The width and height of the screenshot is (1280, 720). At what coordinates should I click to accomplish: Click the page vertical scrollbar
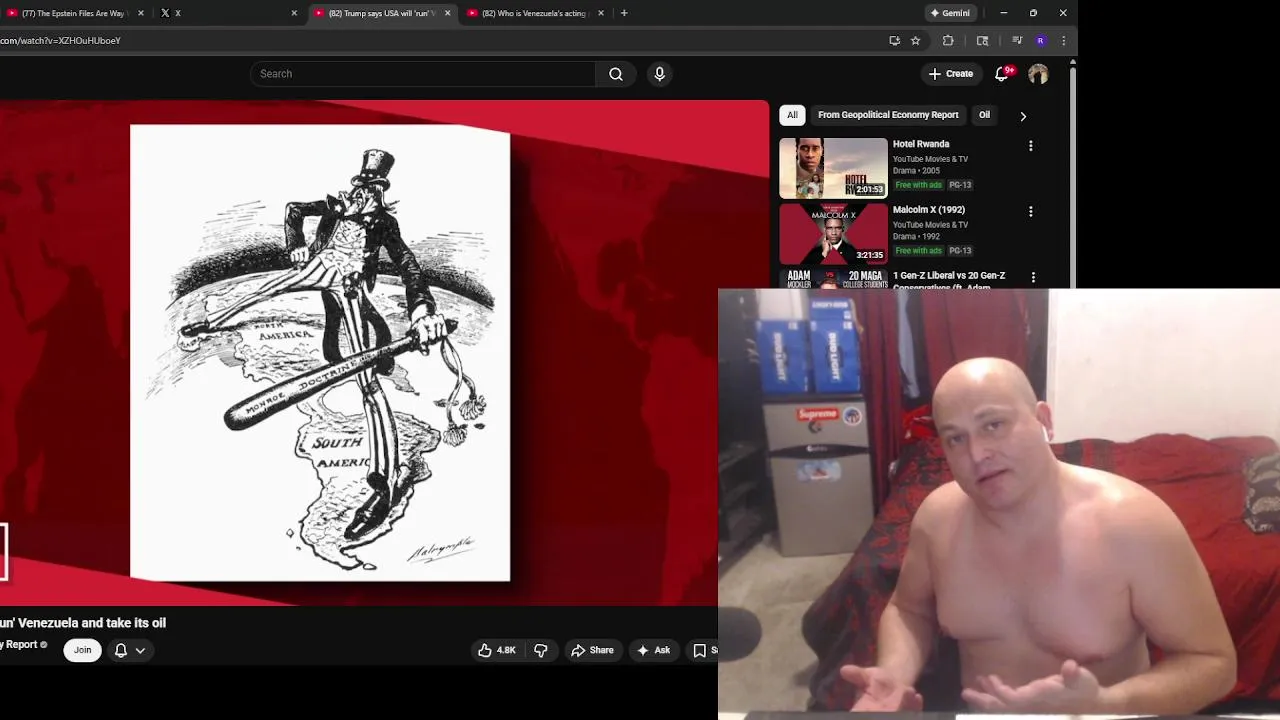pos(1073,180)
